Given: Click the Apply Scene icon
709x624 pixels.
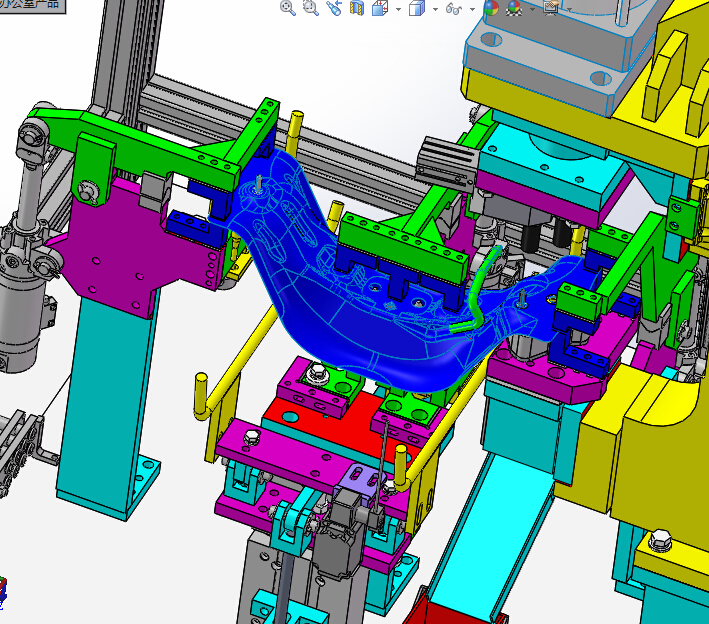Looking at the screenshot, I should pos(514,7).
